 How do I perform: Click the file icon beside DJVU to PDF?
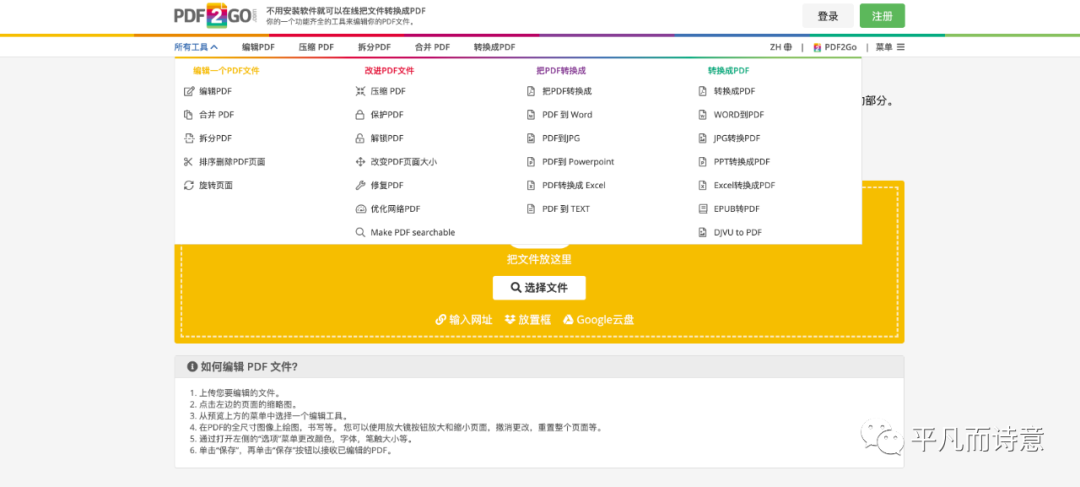click(x=703, y=232)
